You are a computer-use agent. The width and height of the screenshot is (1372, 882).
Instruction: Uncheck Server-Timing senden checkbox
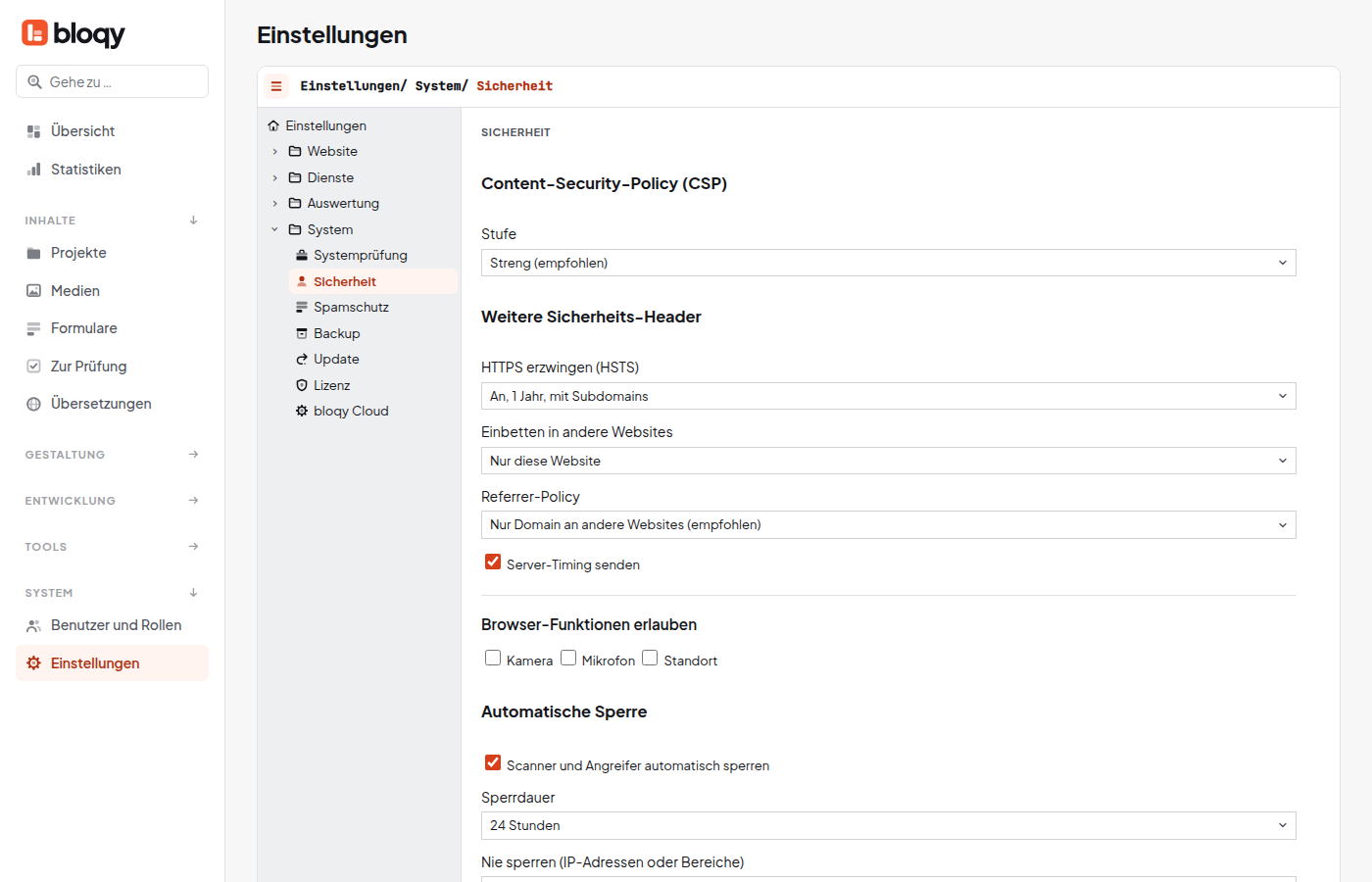(493, 562)
